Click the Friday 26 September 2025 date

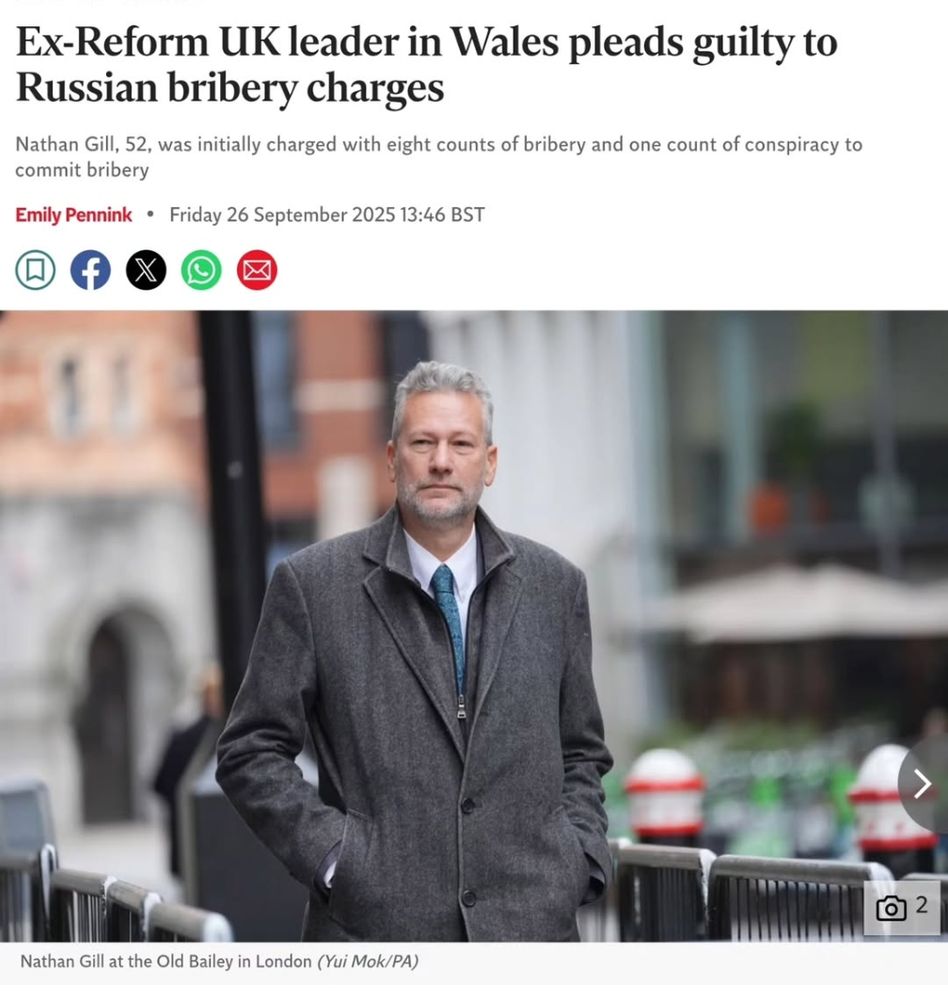[283, 215]
